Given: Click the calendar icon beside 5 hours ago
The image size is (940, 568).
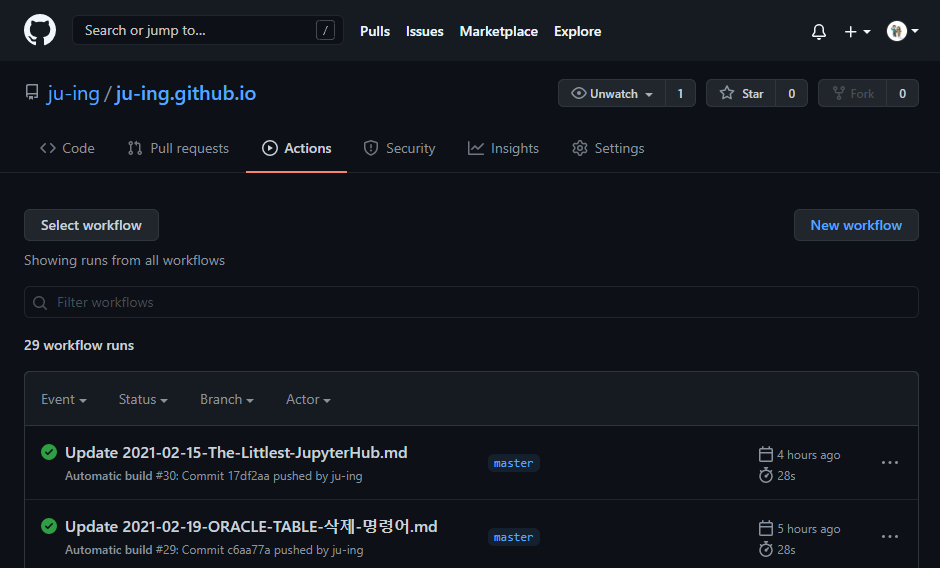Looking at the screenshot, I should pyautogui.click(x=766, y=528).
